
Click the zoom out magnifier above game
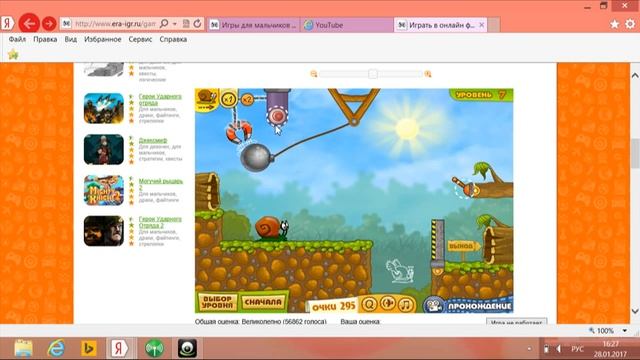click(x=313, y=74)
